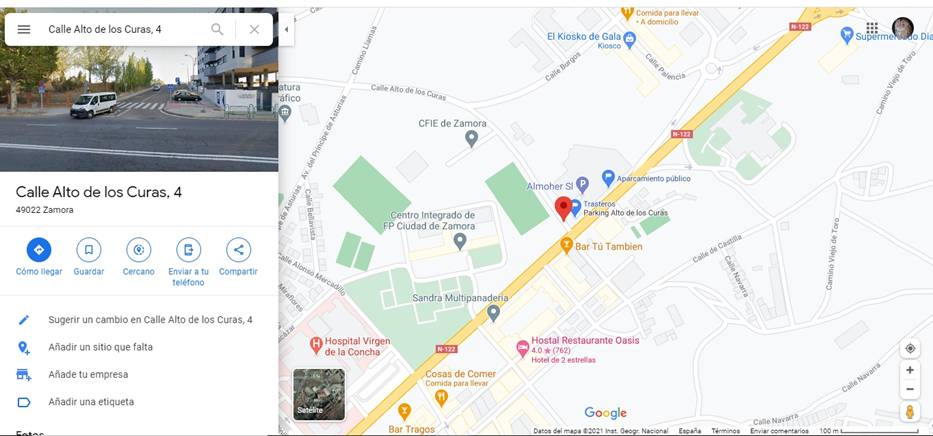Viewport: 933px width, 436px height.
Task: Click the '49022 Zamora' postal text
Action: tap(45, 210)
